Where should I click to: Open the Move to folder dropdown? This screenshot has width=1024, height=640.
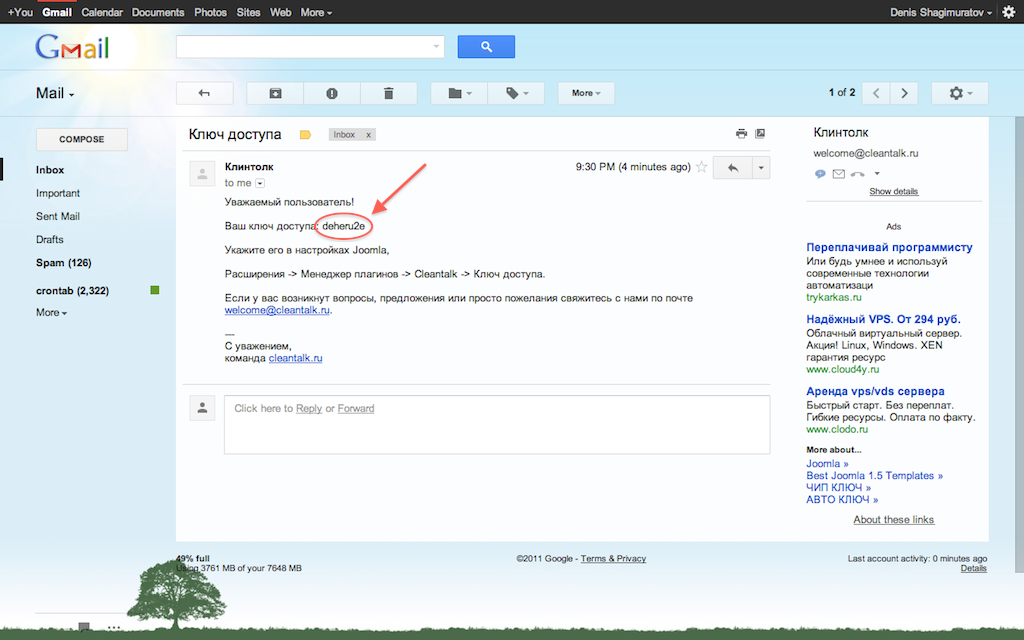[459, 93]
